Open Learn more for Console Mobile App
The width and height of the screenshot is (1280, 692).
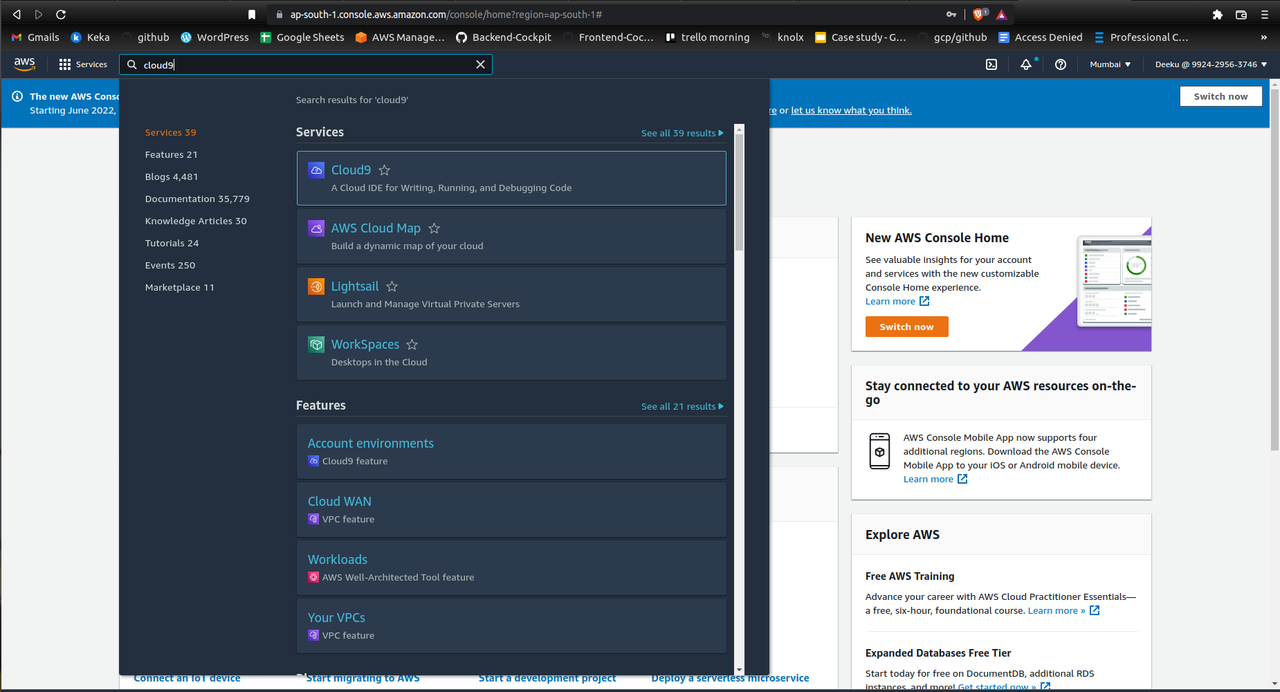935,479
